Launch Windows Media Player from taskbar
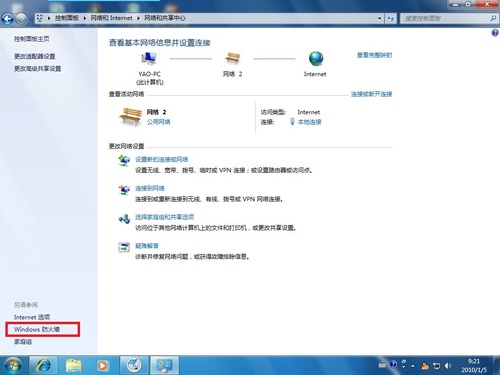The width and height of the screenshot is (500, 375). coord(102,365)
